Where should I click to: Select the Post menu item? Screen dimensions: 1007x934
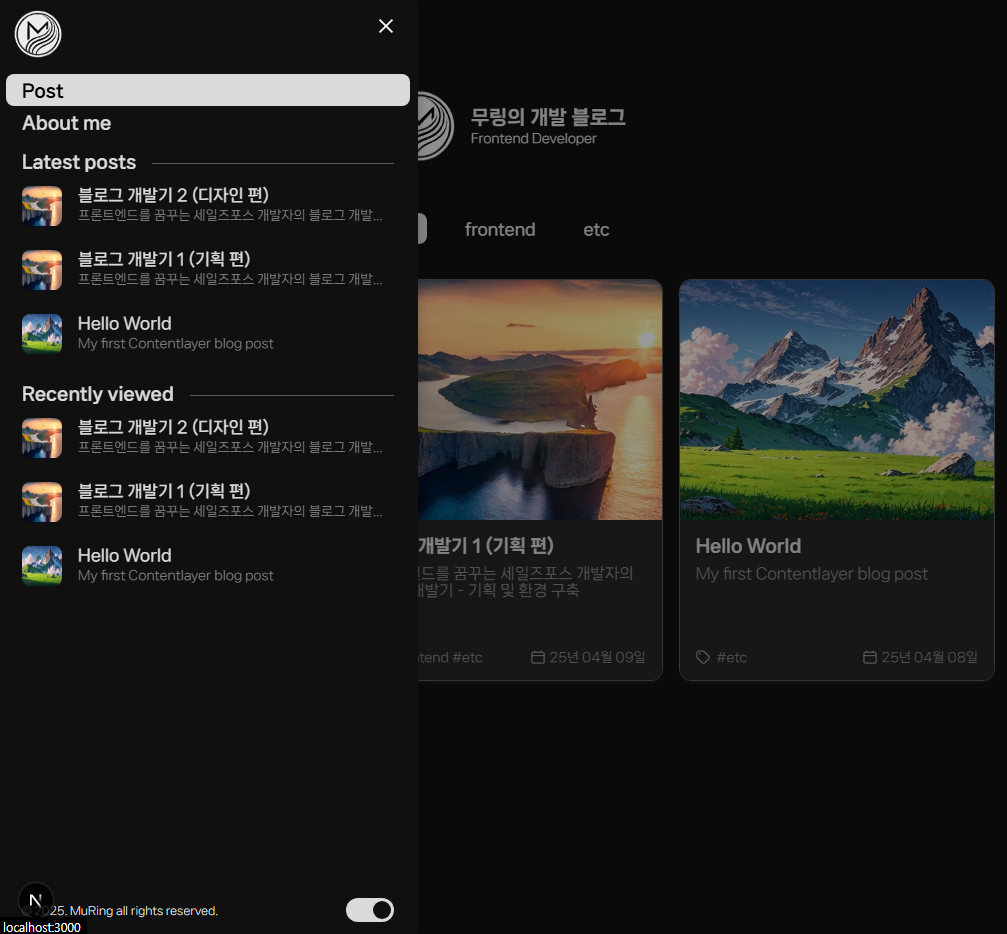[207, 90]
